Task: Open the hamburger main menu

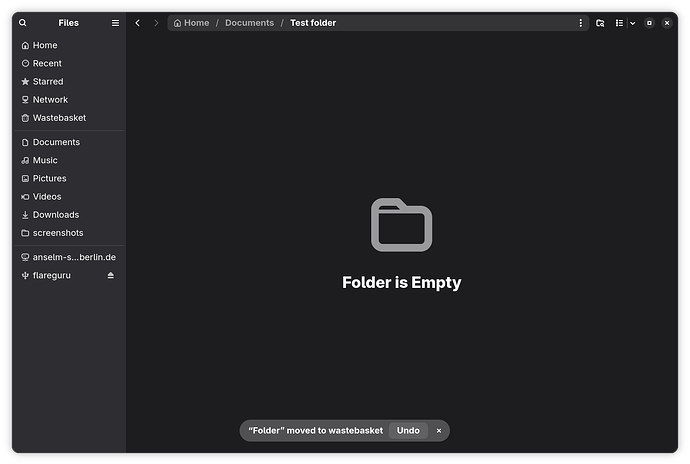Action: [115, 23]
